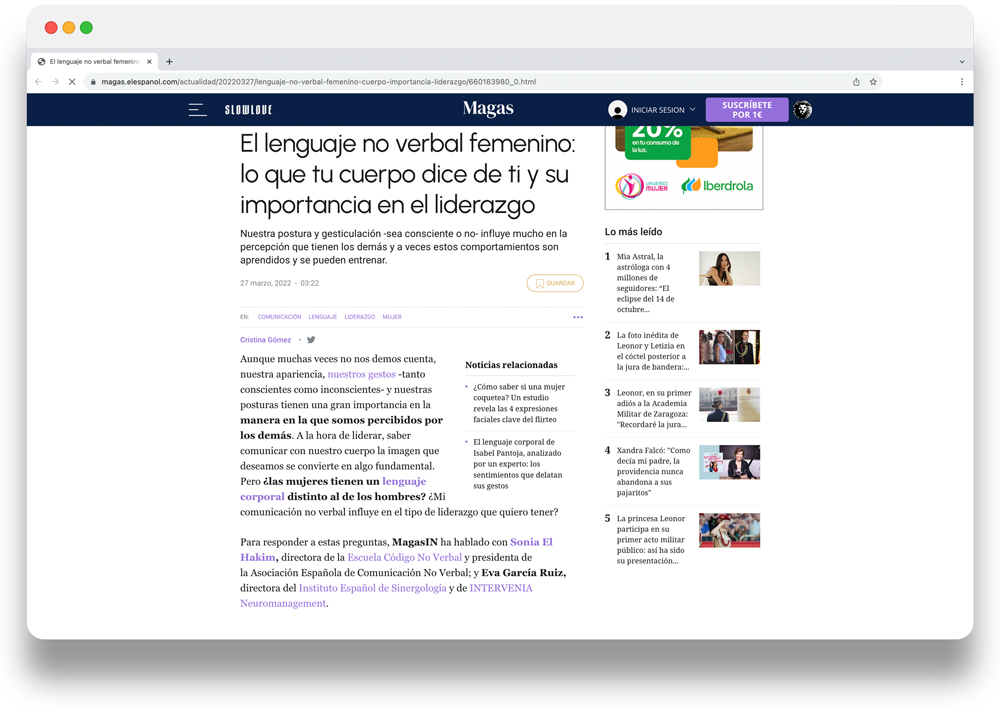Open related story about mujer coqueta

click(x=519, y=403)
